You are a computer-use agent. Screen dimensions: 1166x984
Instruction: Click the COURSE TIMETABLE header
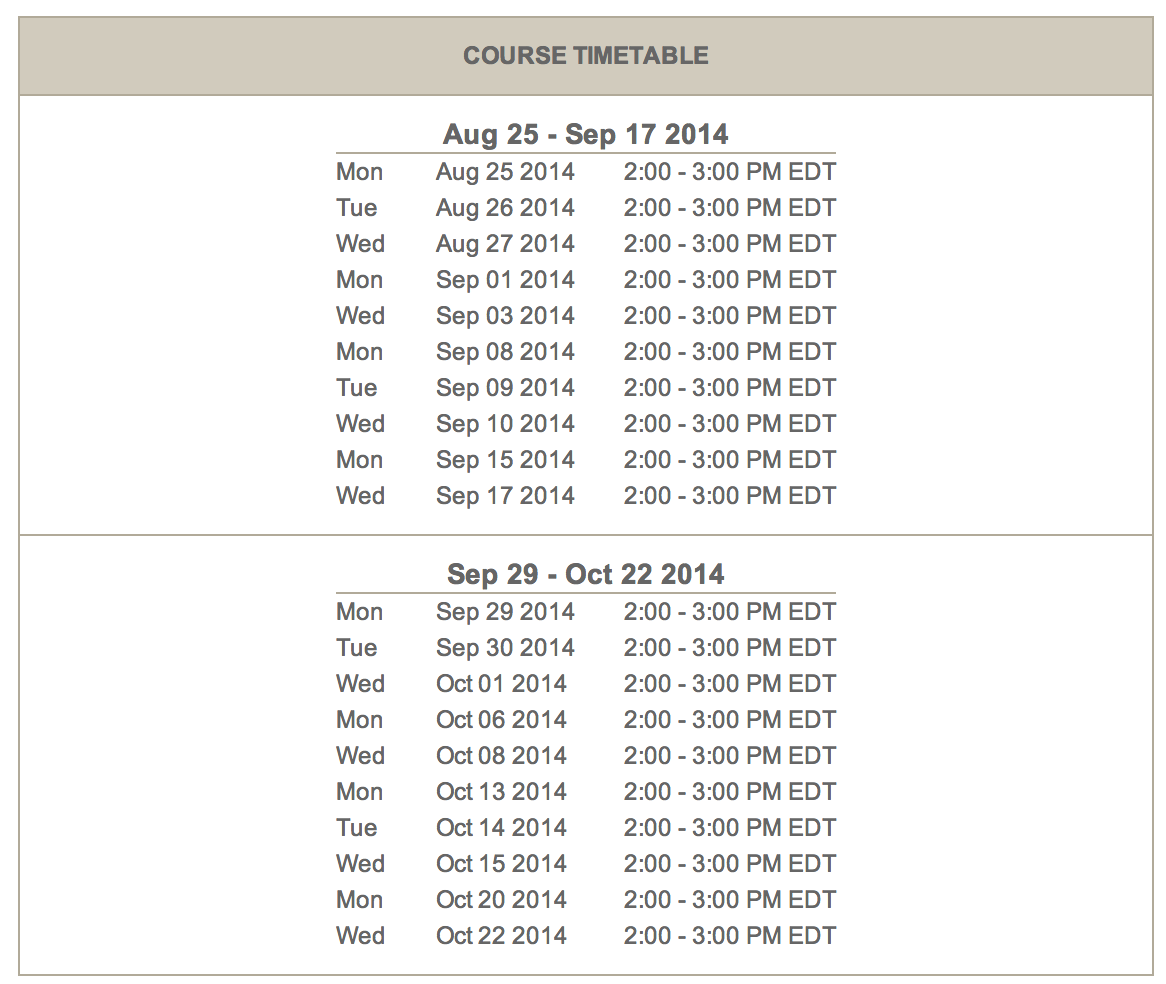click(585, 56)
